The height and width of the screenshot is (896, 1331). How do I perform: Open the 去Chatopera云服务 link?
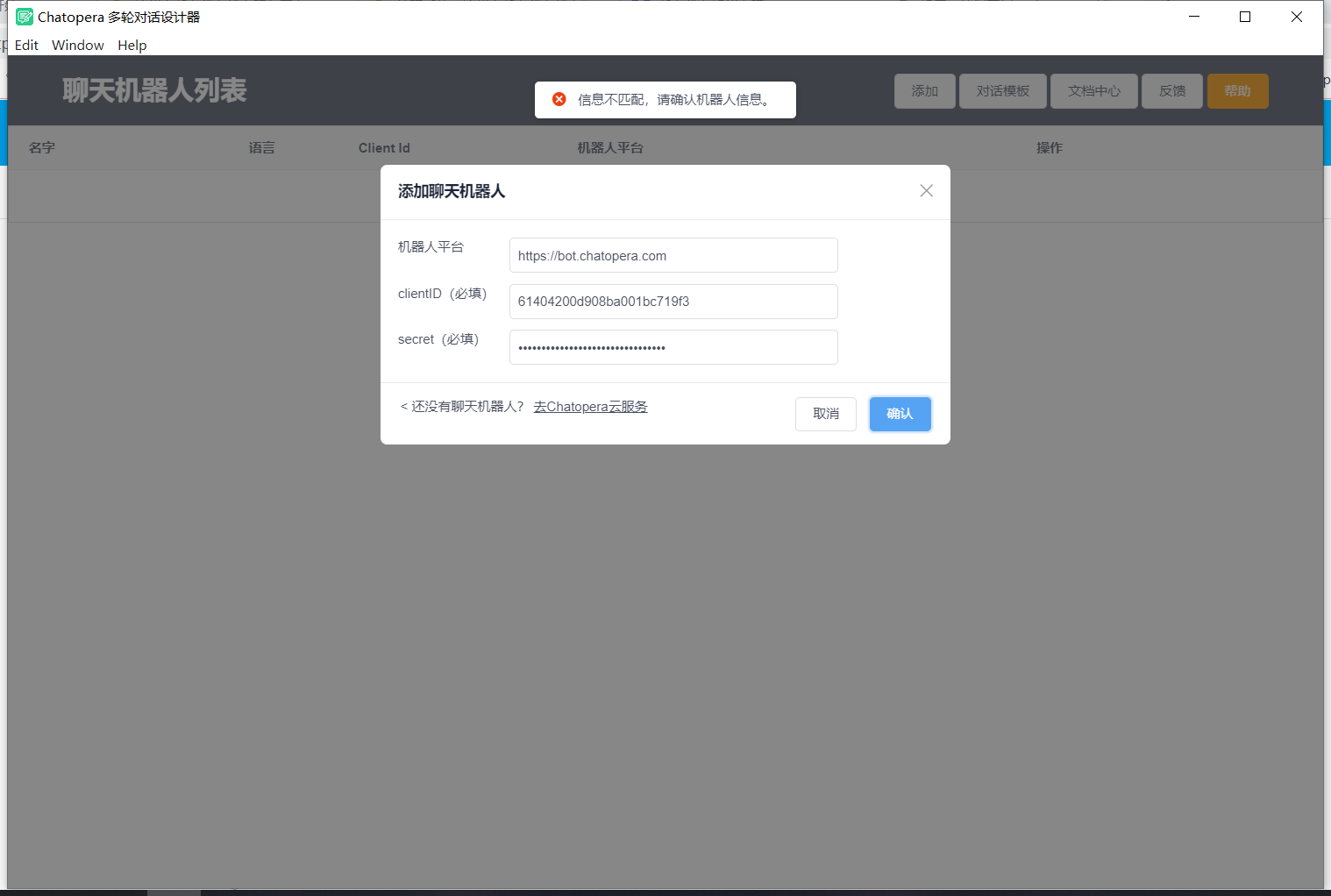coord(590,407)
